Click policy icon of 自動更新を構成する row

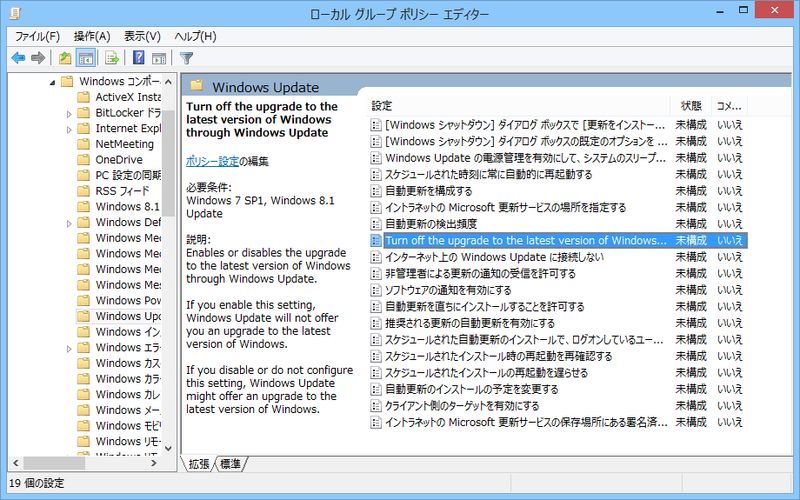(376, 191)
